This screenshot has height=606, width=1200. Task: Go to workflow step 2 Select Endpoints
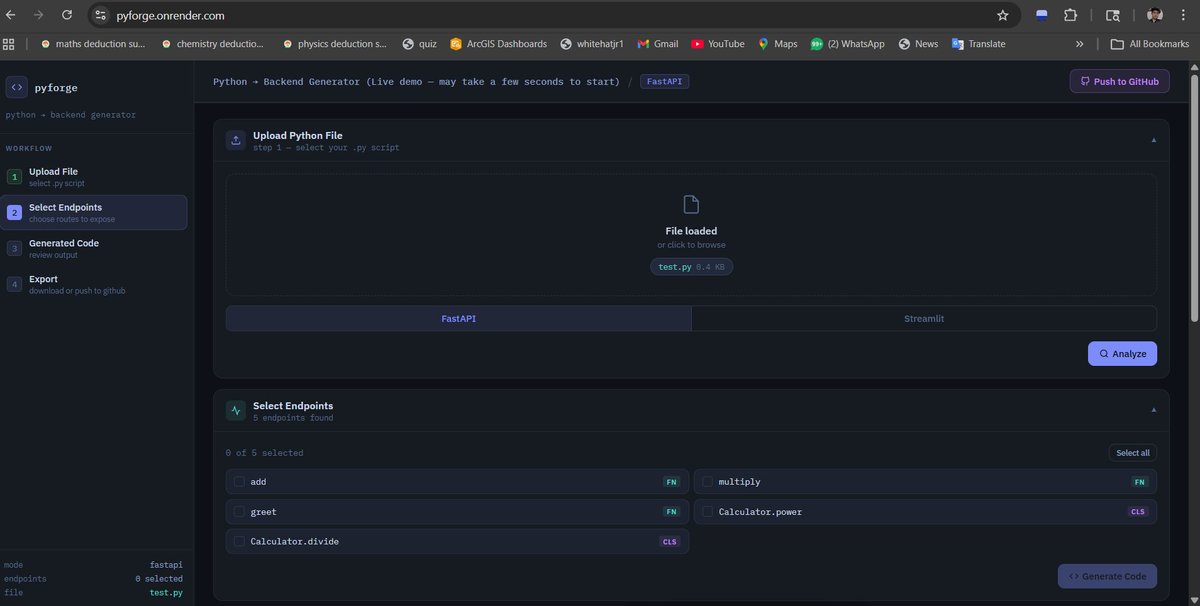(94, 213)
